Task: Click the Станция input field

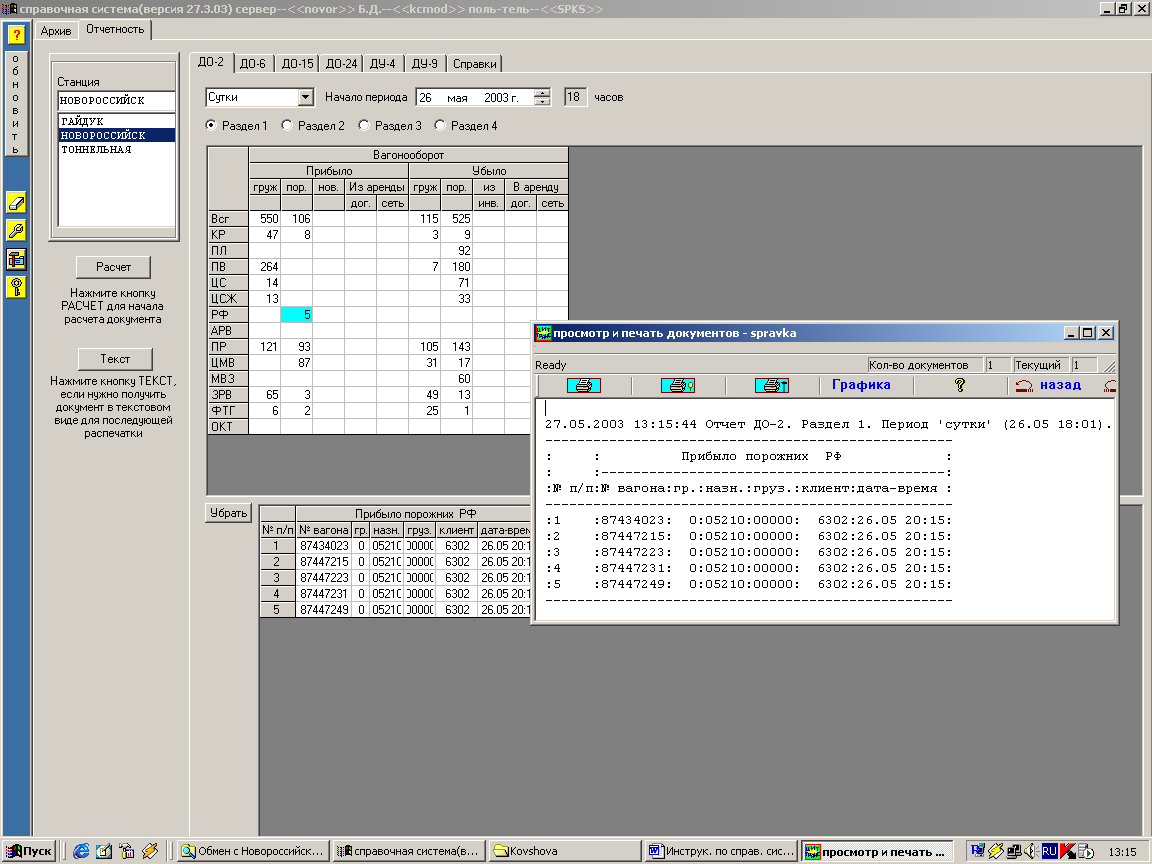Action: [116, 101]
